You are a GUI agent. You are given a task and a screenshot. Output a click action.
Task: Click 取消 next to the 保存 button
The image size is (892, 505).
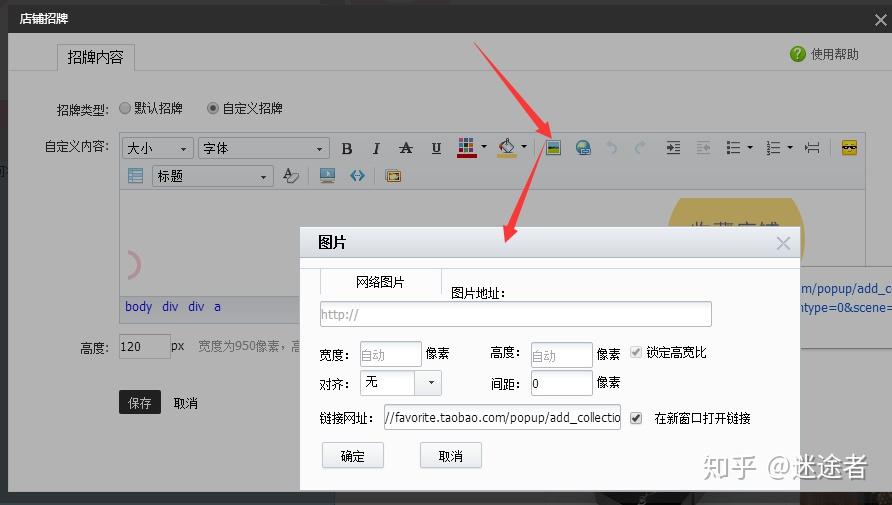pyautogui.click(x=185, y=403)
